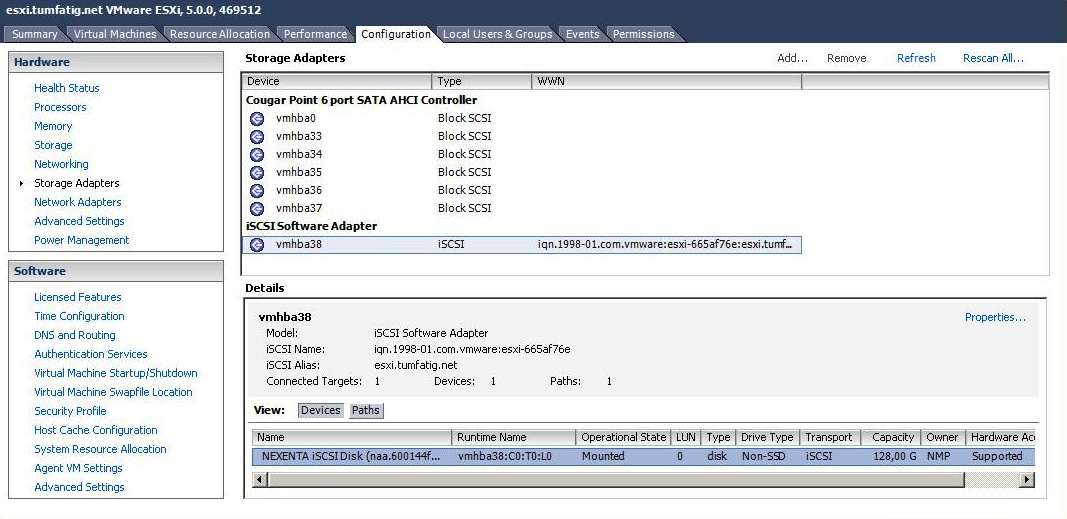Open Hardware Advanced Settings
This screenshot has width=1067, height=519.
coord(79,221)
